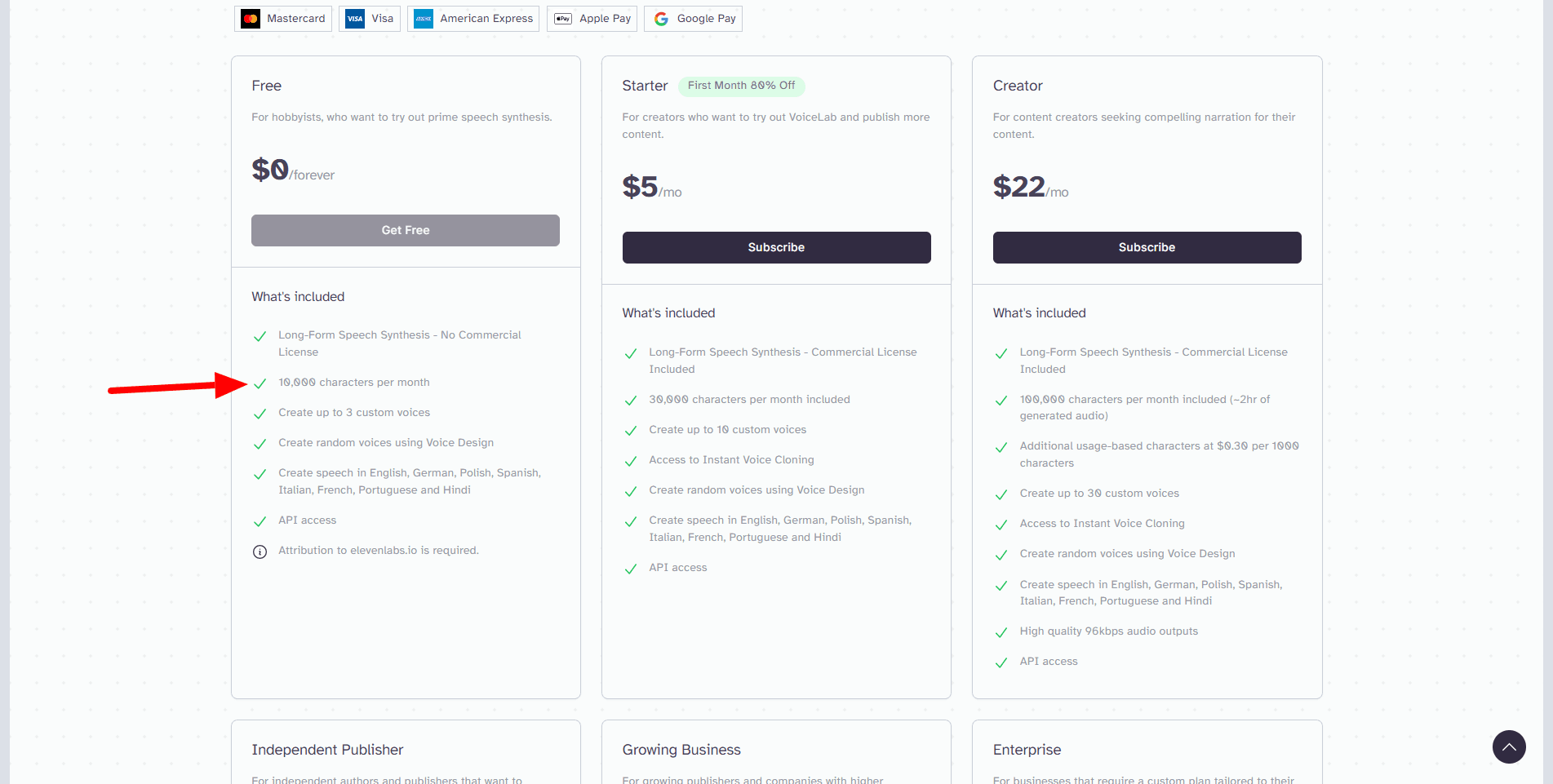Click the scroll-to-top arrow button
Viewport: 1553px width, 784px height.
[x=1509, y=746]
